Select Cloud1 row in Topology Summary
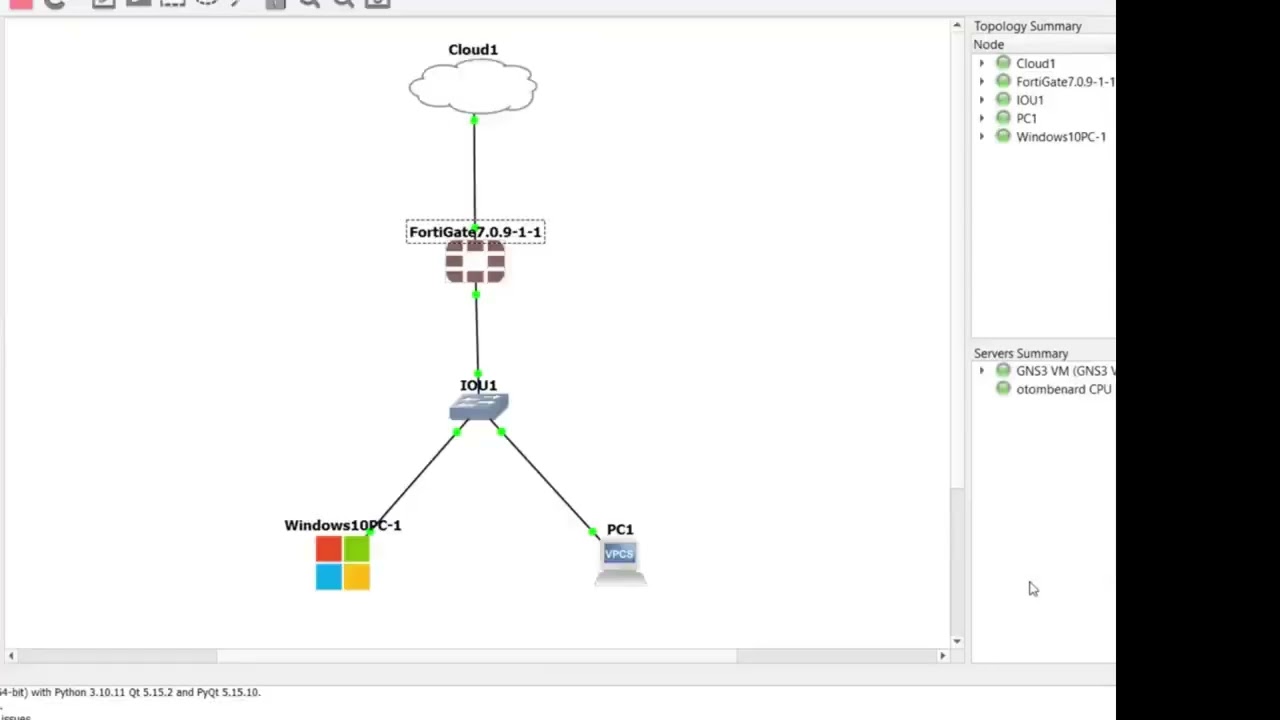This screenshot has width=1280, height=720. pyautogui.click(x=1044, y=63)
